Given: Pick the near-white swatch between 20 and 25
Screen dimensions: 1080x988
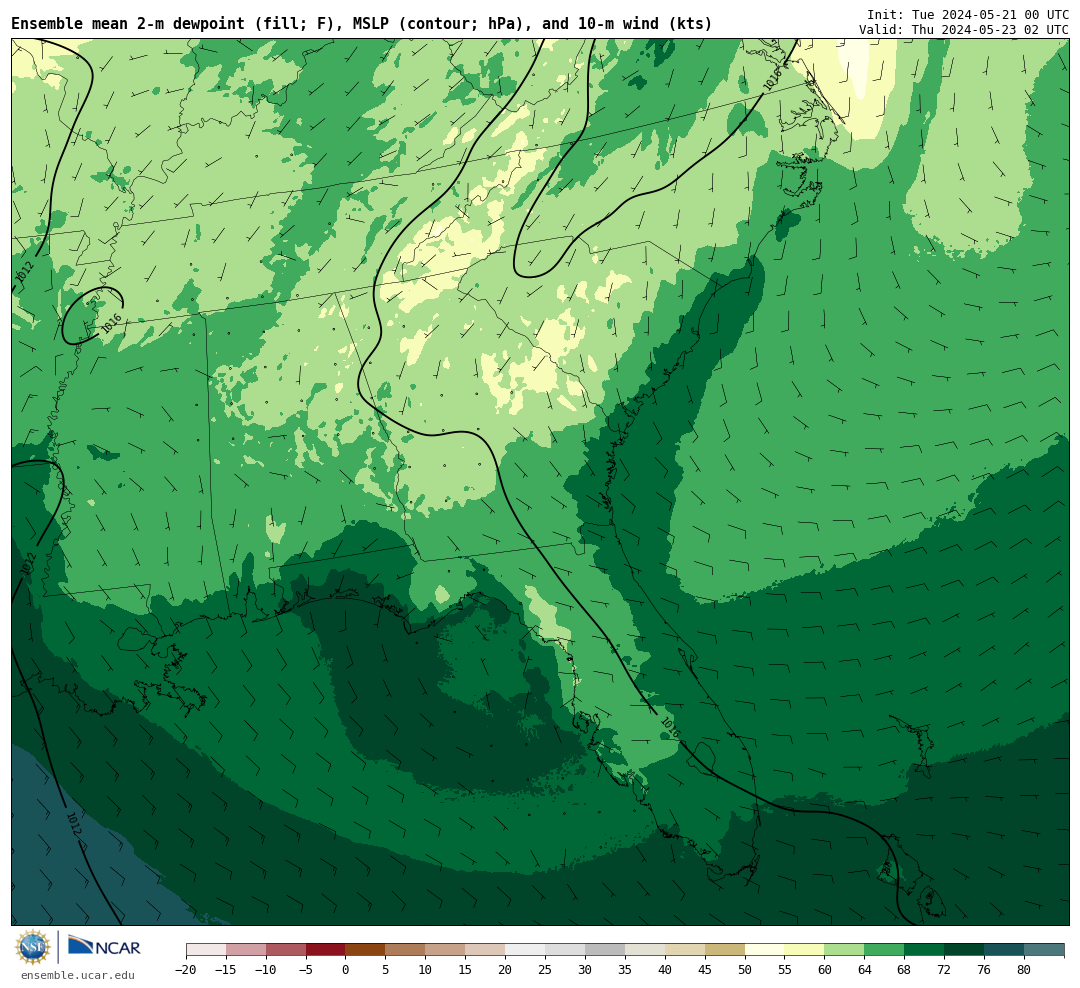Looking at the screenshot, I should (526, 950).
